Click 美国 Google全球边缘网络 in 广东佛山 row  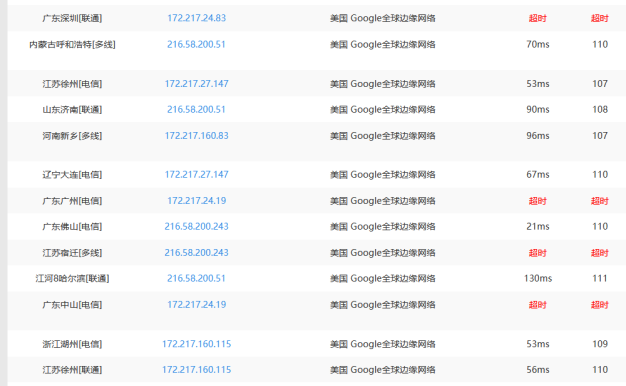[x=382, y=227]
